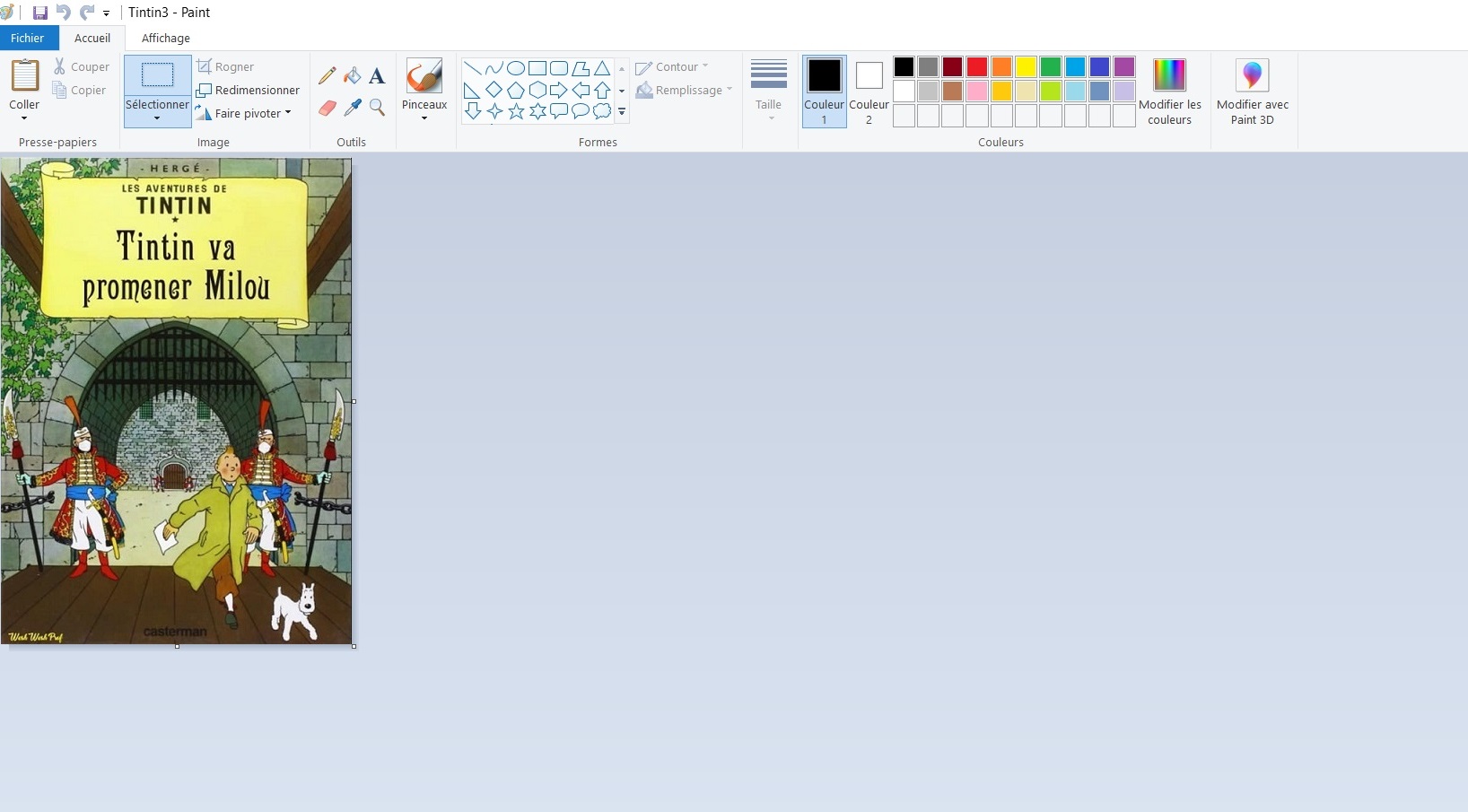This screenshot has width=1468, height=812.
Task: Switch to the Accueil tab
Action: pyautogui.click(x=92, y=38)
